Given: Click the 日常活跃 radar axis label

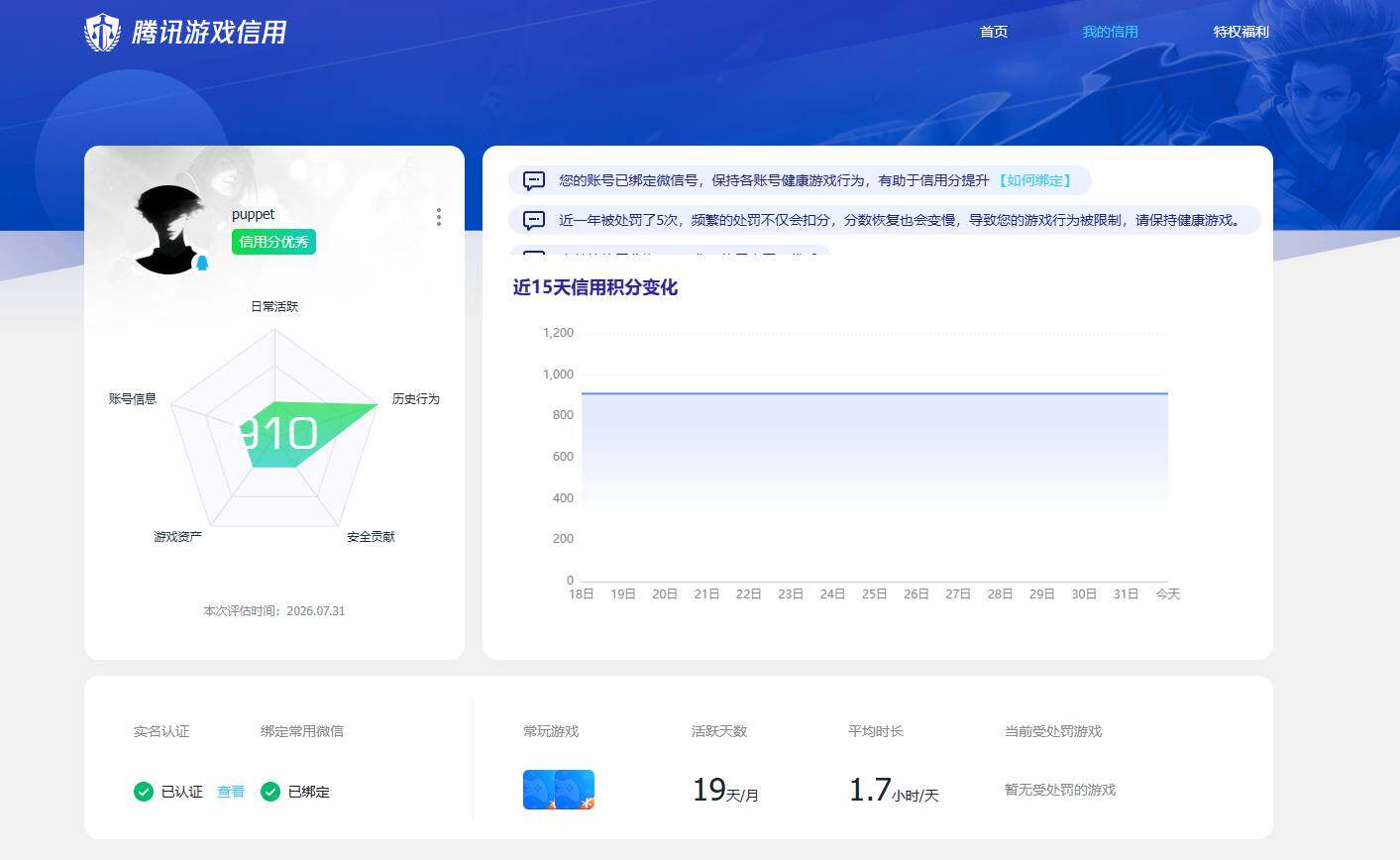Looking at the screenshot, I should (274, 306).
